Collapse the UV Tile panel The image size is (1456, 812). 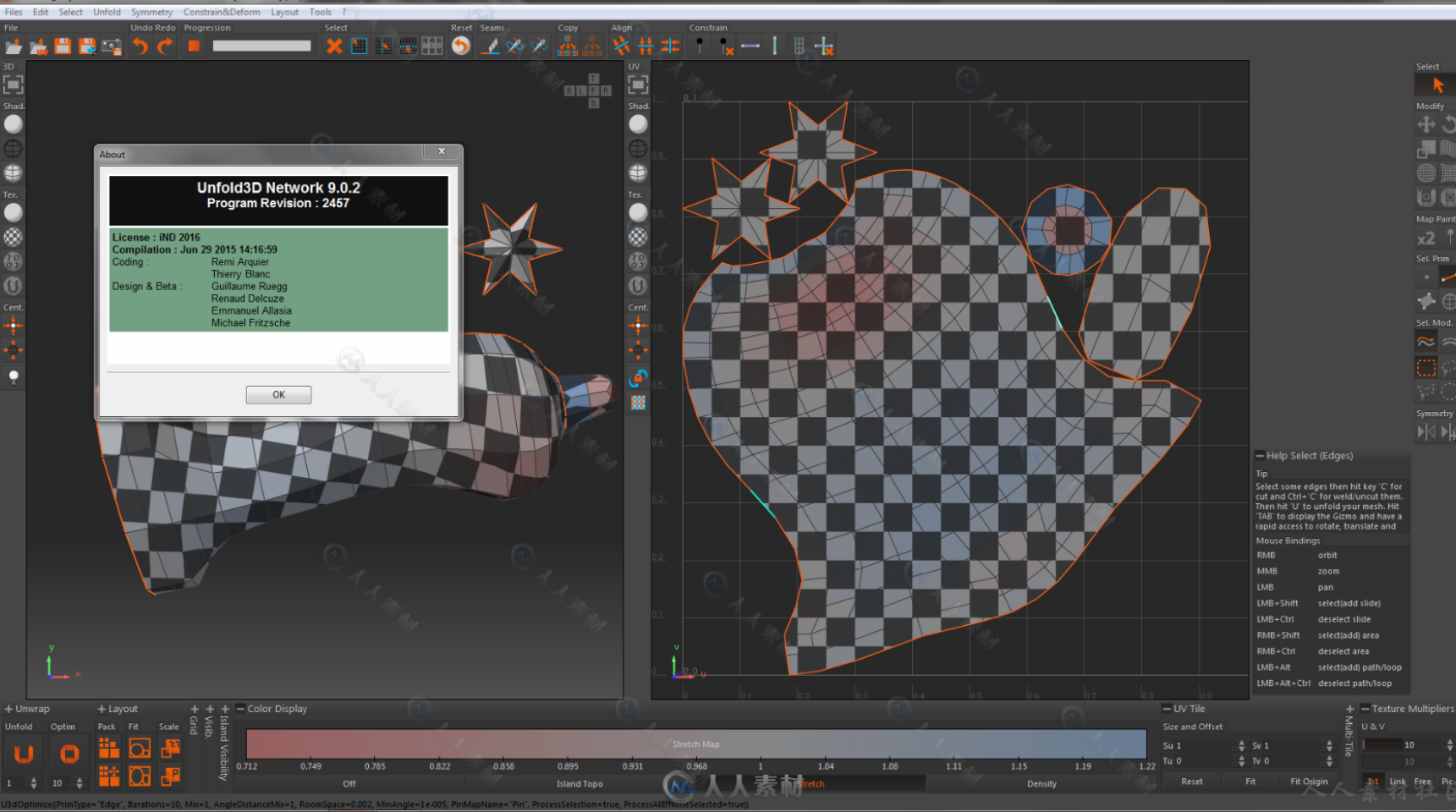pos(1167,709)
